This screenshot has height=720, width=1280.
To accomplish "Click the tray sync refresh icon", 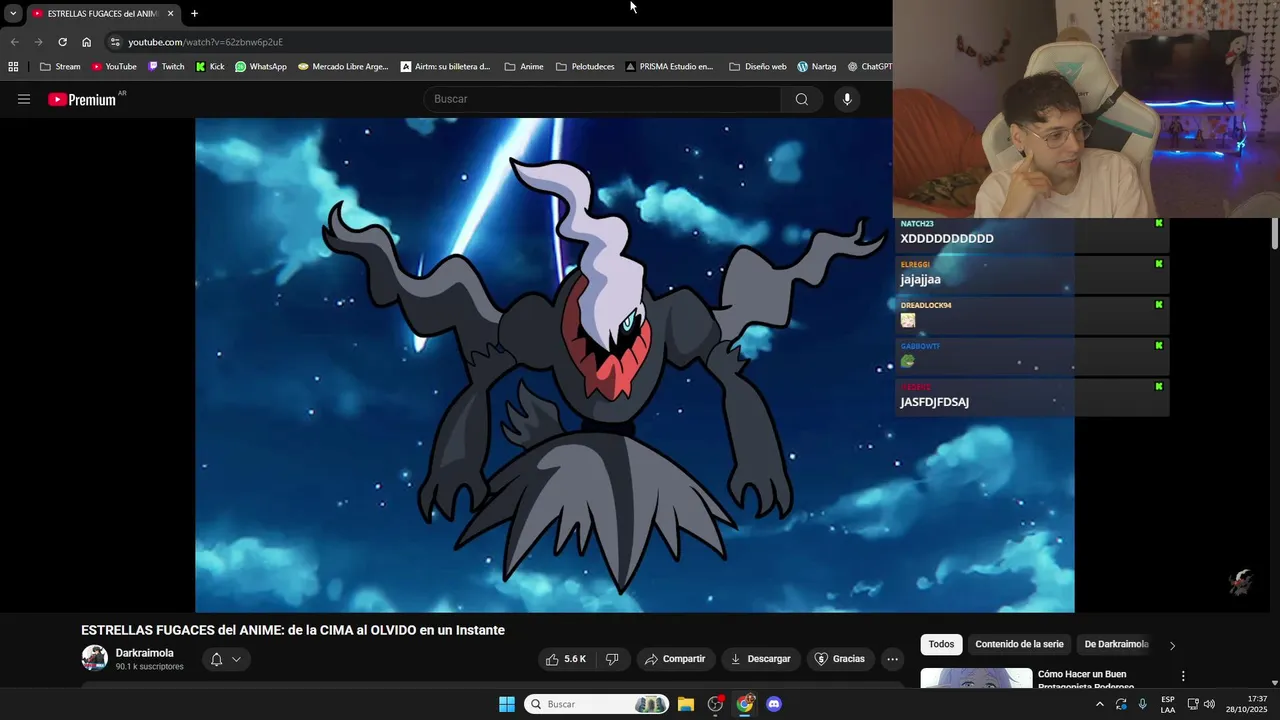I will click(x=1121, y=704).
